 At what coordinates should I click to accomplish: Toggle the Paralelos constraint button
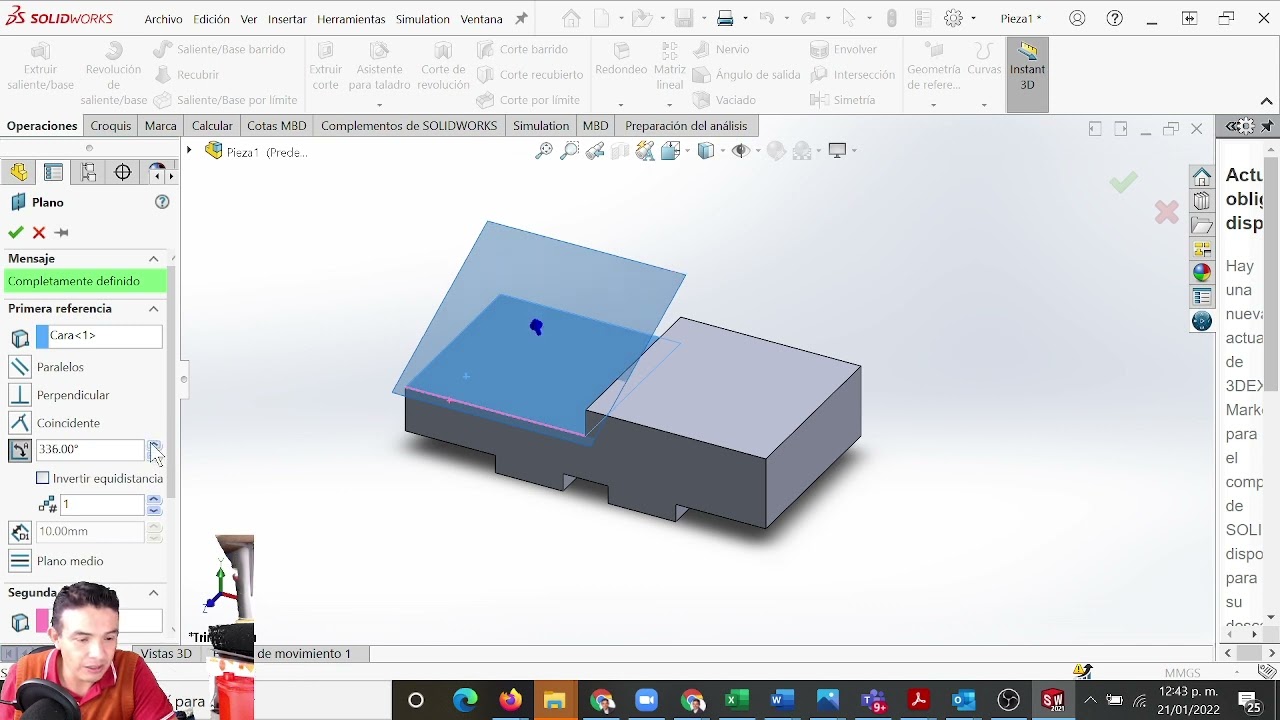pyautogui.click(x=20, y=367)
